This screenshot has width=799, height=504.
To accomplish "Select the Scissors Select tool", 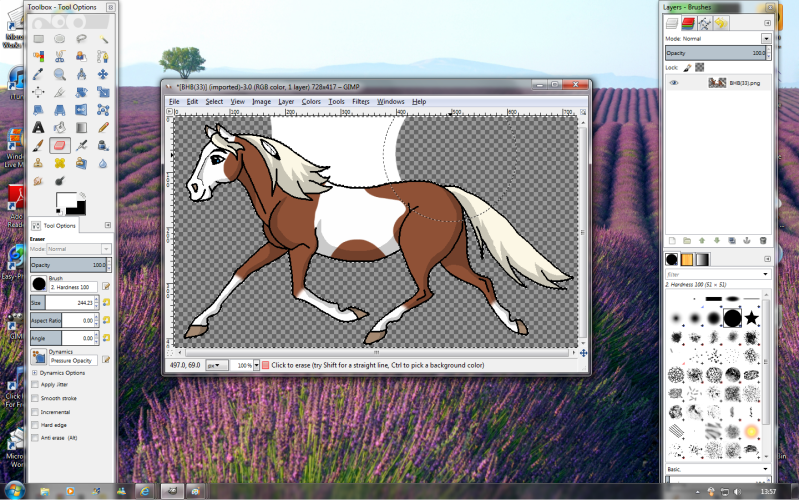I will point(60,56).
